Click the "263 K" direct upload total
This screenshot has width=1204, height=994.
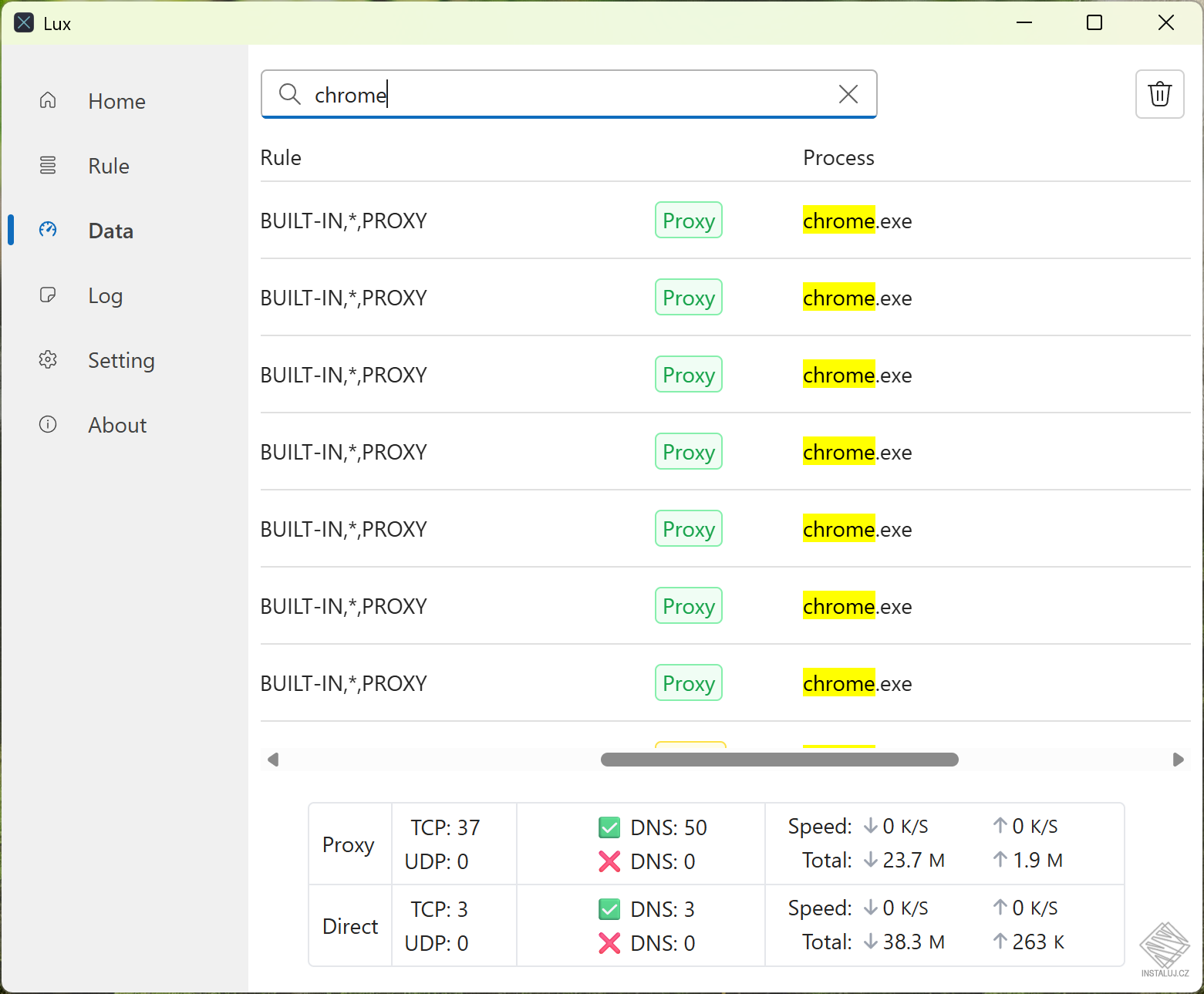click(1038, 942)
